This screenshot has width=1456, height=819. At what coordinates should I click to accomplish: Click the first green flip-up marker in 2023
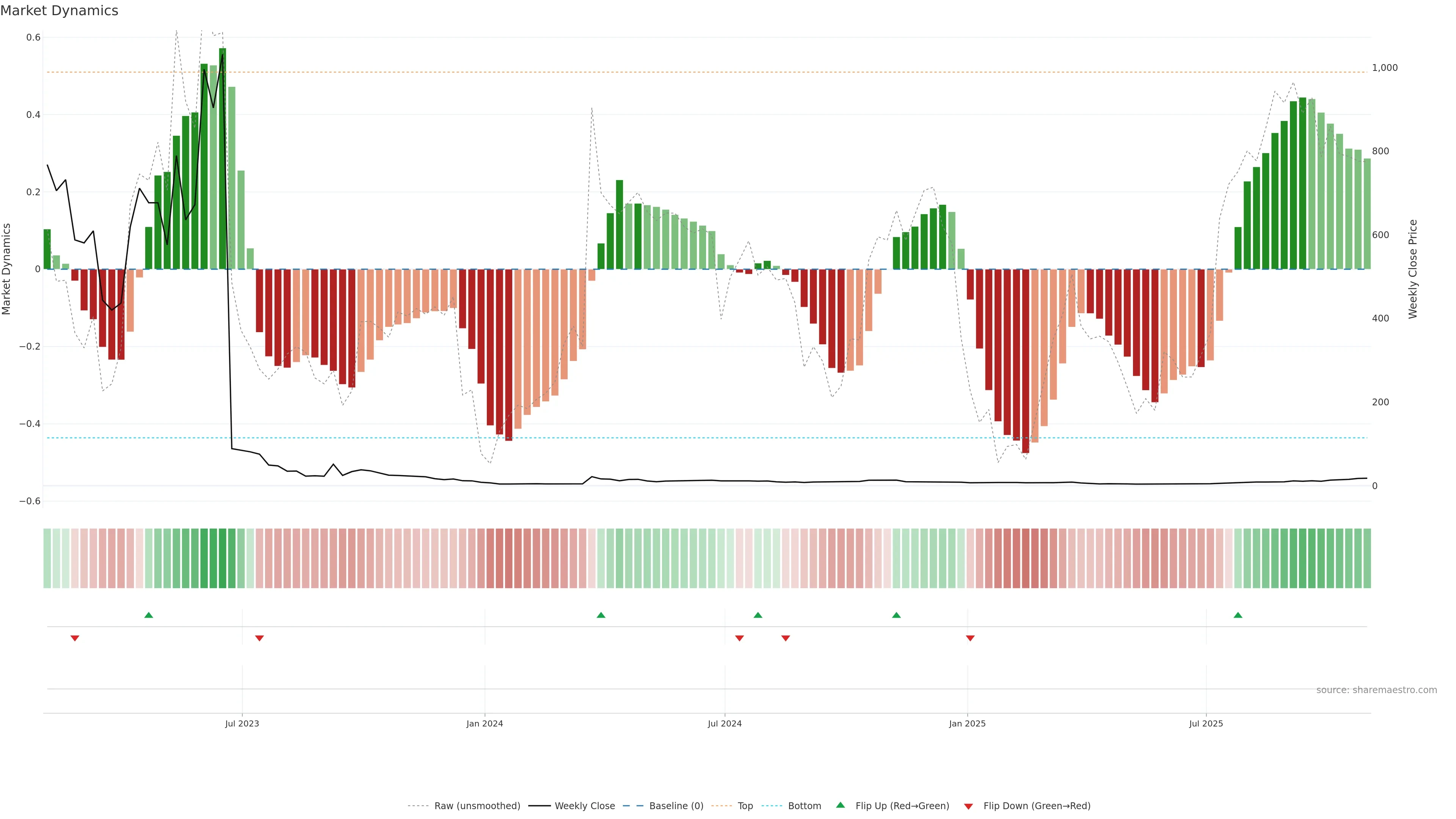point(149,615)
